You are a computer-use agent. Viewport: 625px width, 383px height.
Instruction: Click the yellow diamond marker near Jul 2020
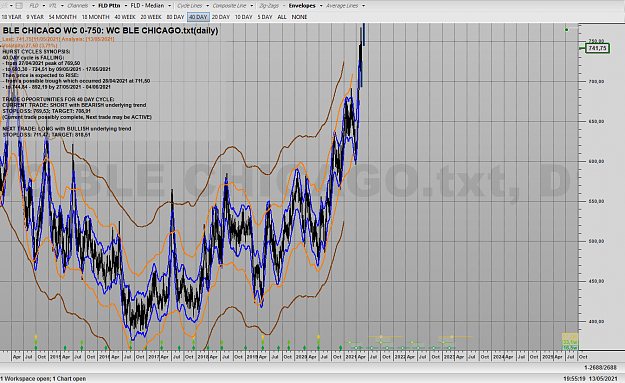coord(318,337)
